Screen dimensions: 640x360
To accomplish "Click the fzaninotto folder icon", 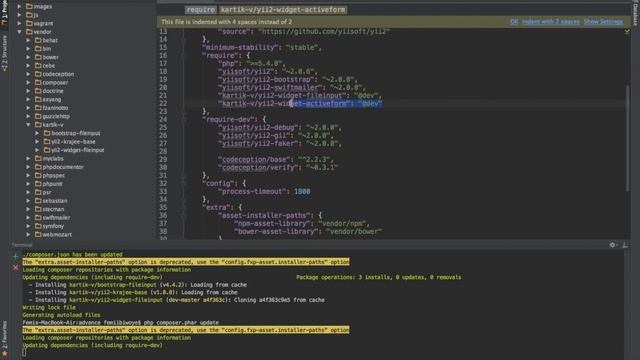I will click(x=38, y=108).
